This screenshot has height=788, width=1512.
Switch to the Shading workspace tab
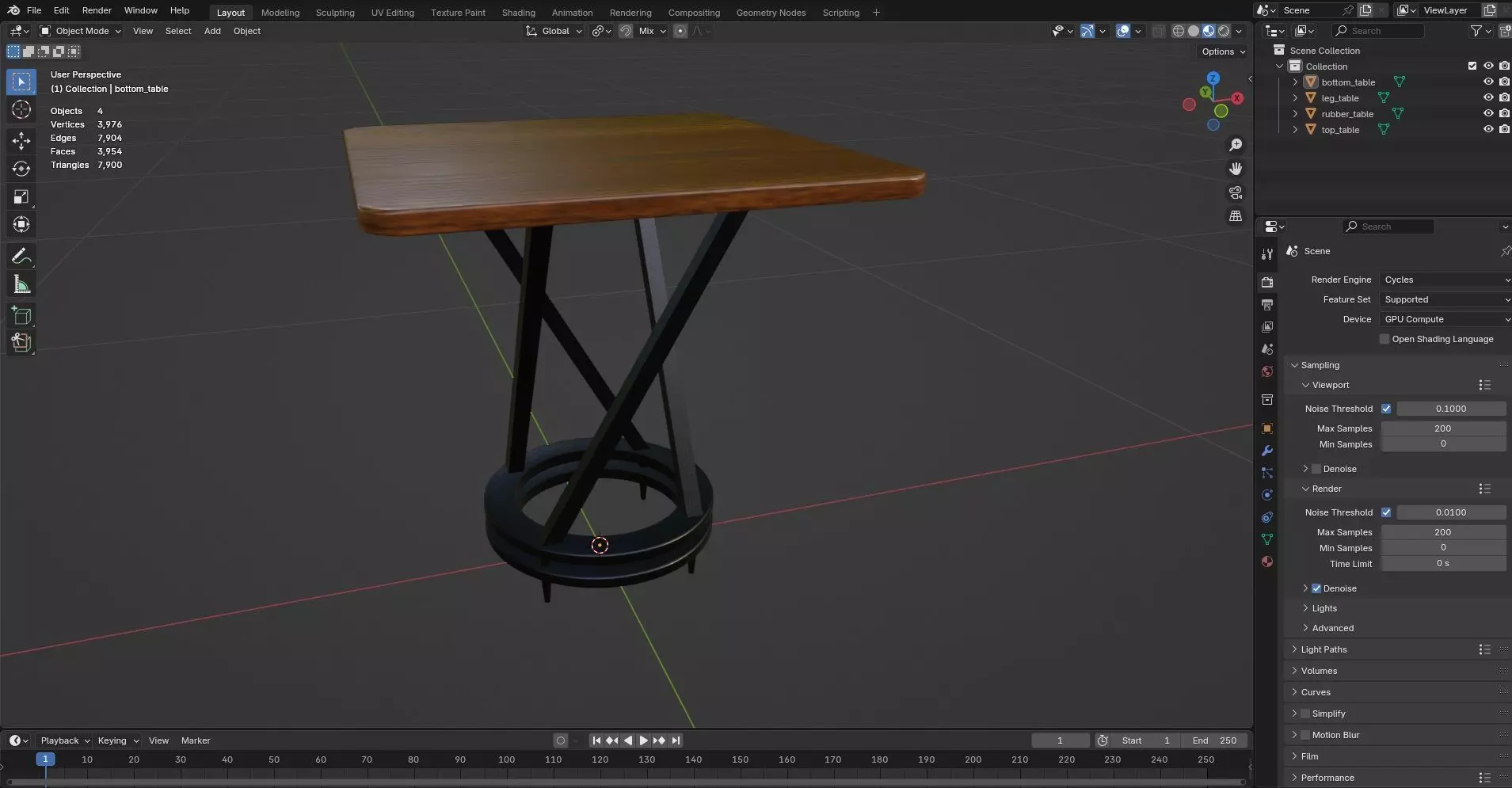click(519, 13)
